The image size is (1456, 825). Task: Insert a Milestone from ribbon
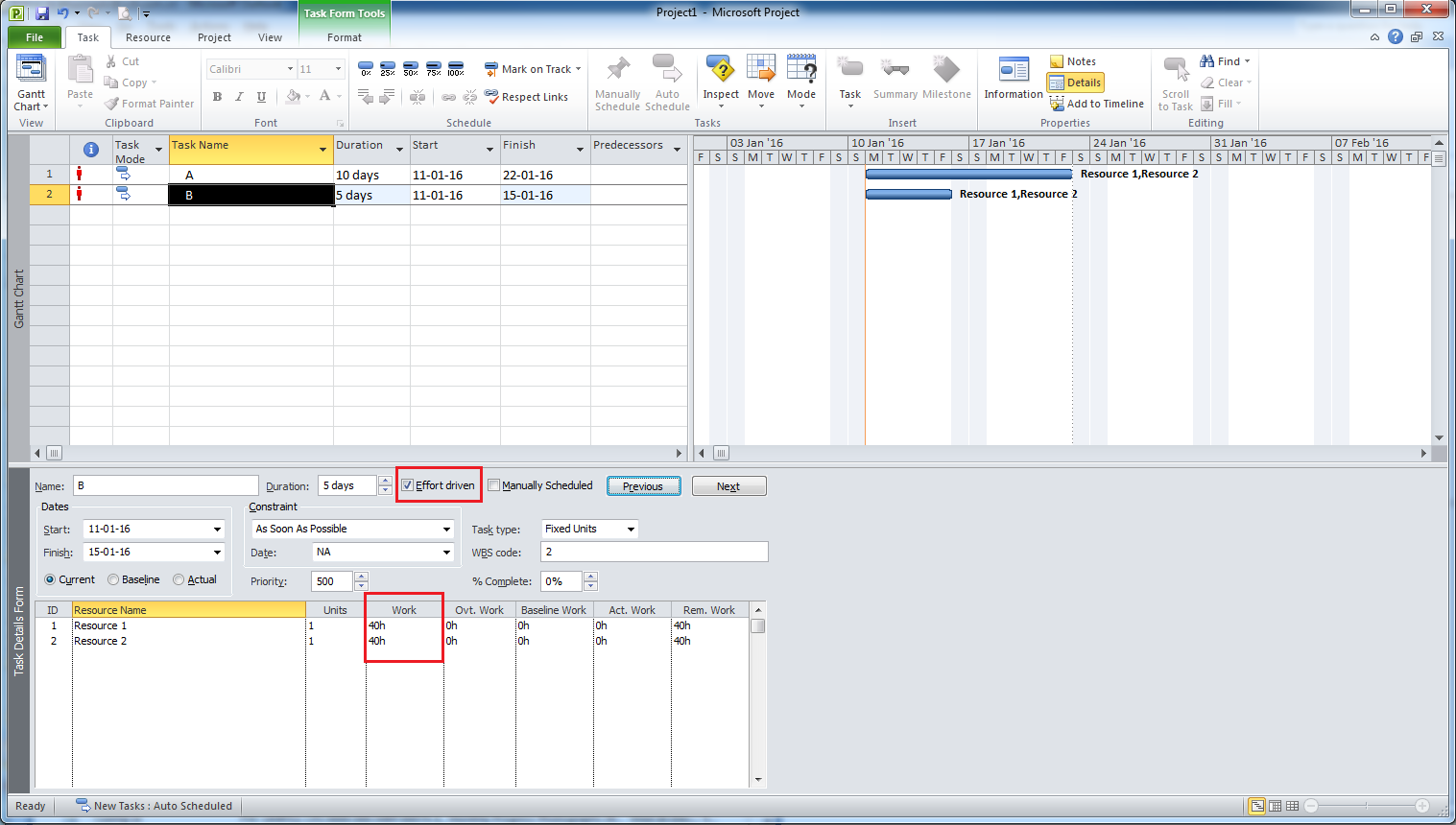click(946, 71)
